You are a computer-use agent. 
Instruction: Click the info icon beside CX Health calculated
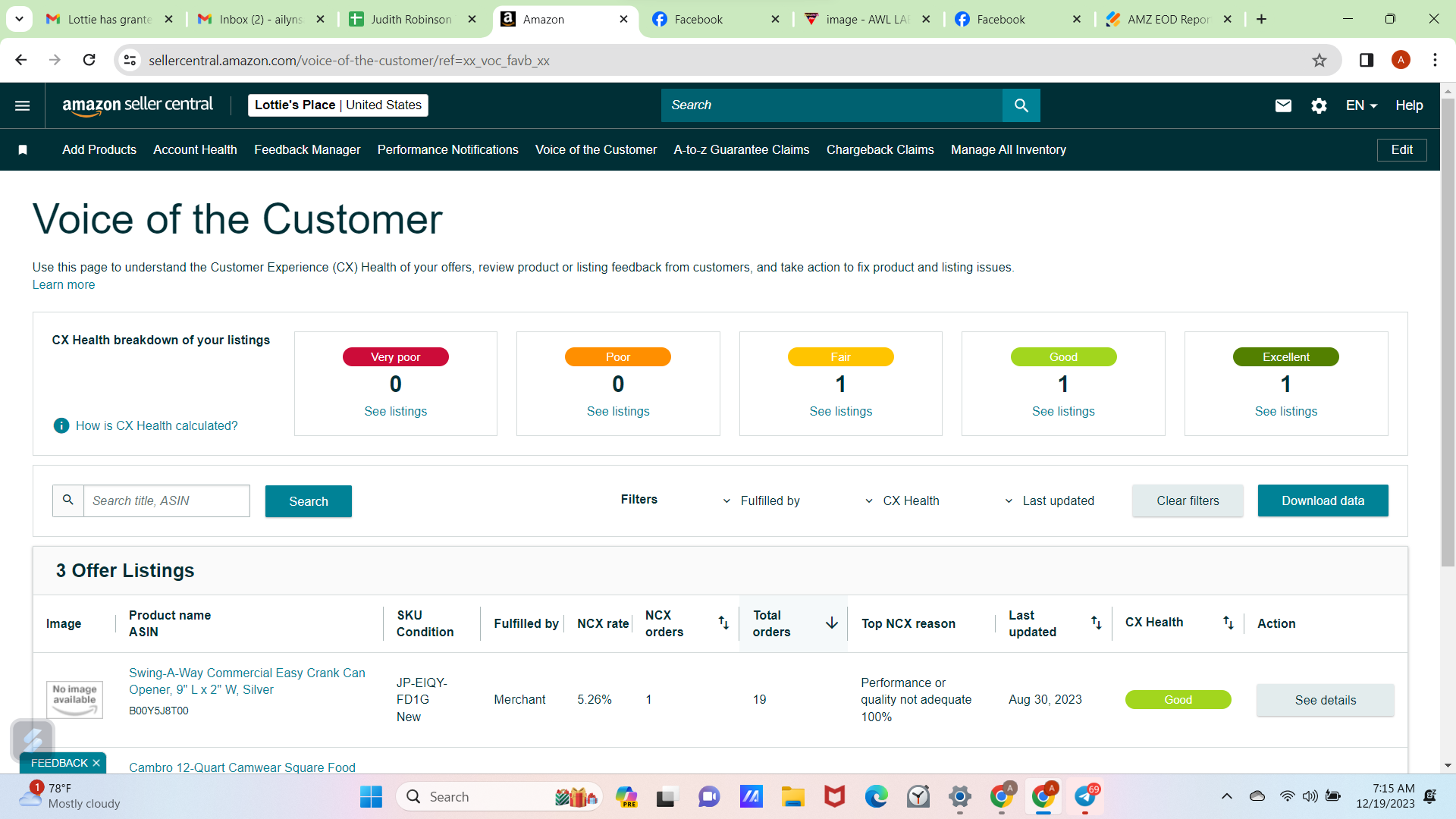61,426
